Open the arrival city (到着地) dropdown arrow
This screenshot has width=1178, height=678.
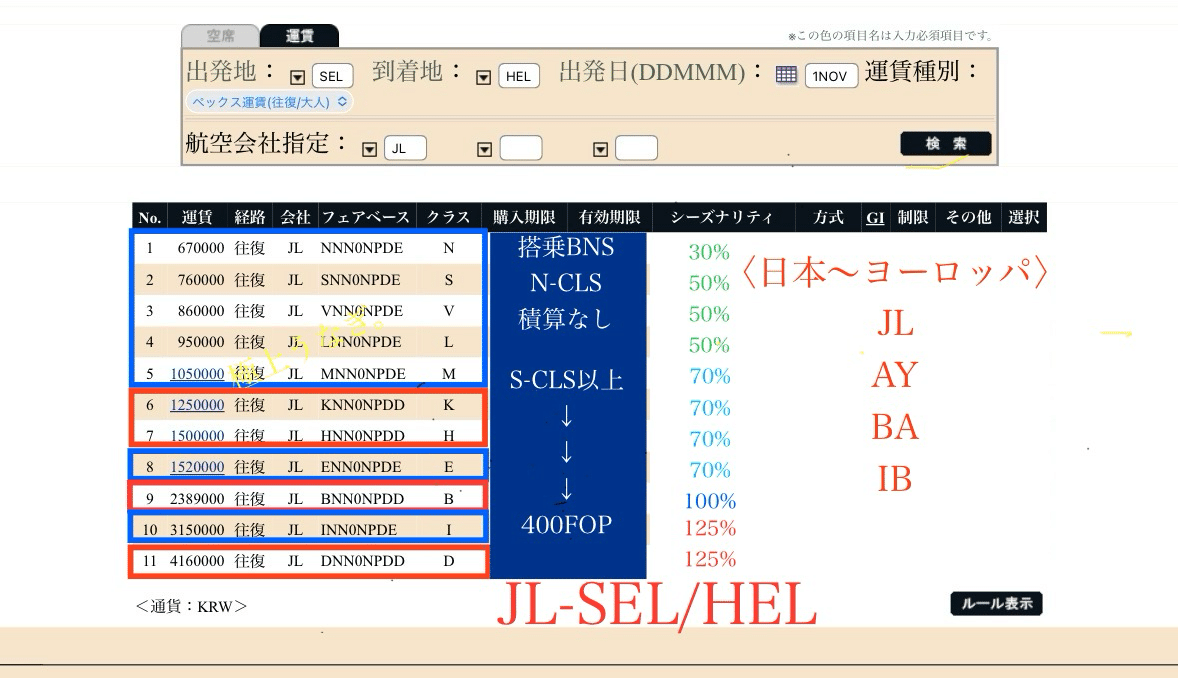(x=484, y=77)
